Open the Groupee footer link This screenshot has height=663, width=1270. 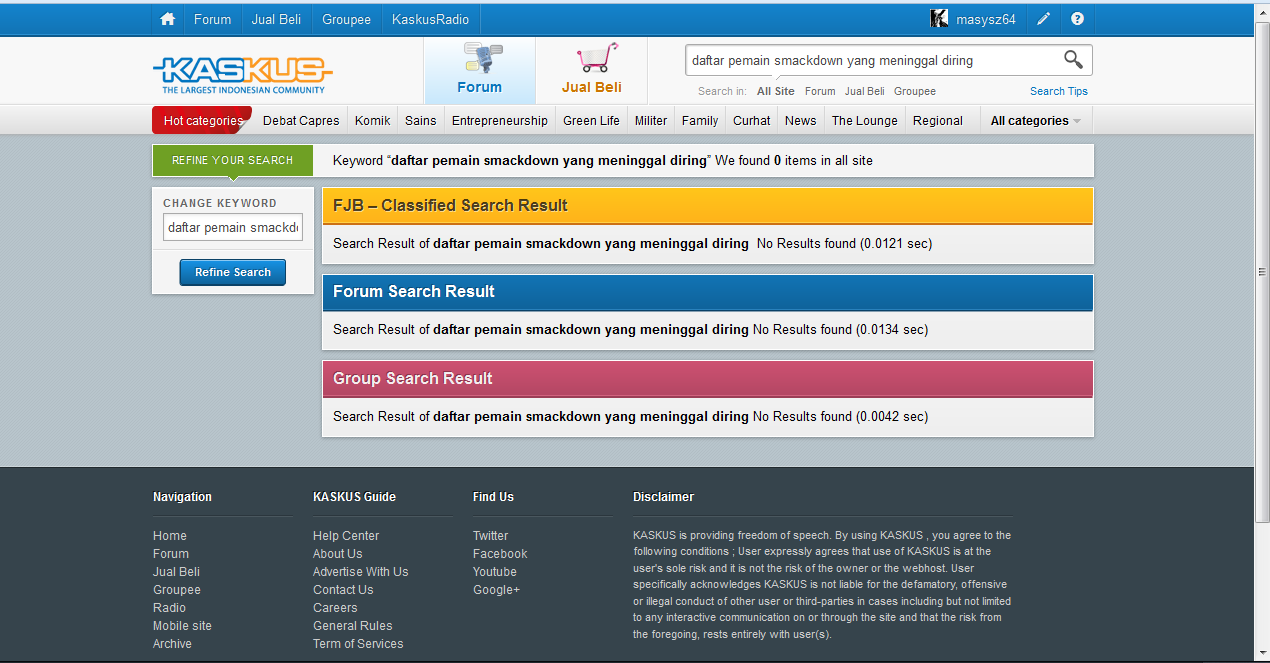pyautogui.click(x=177, y=590)
